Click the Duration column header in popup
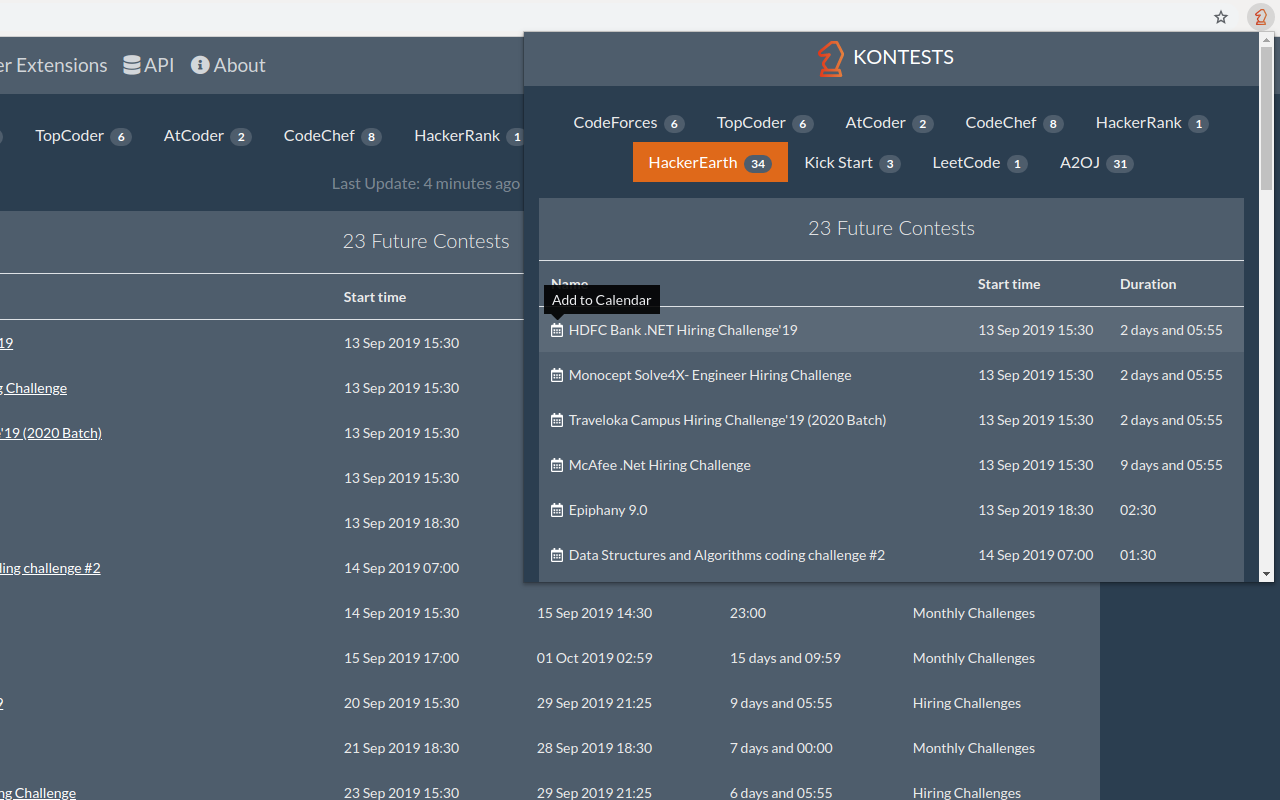 1148,284
